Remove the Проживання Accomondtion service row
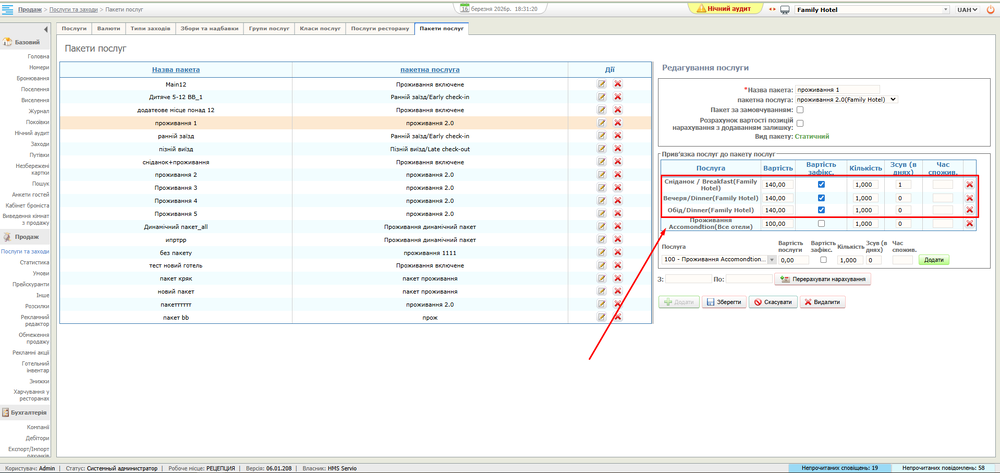Screen dimensions: 1000x473 [x=969, y=224]
